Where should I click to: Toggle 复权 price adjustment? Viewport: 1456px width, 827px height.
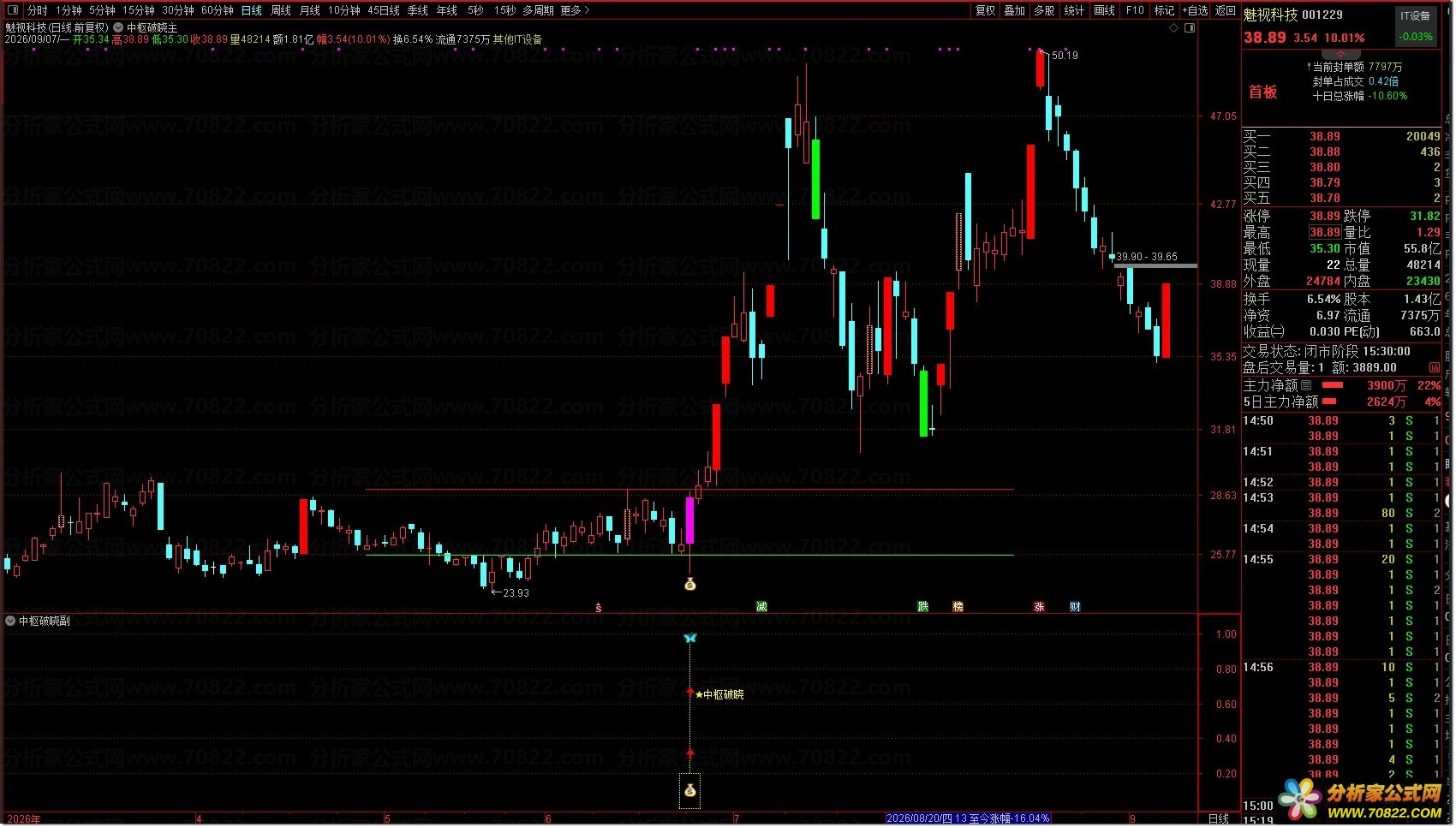tap(986, 10)
